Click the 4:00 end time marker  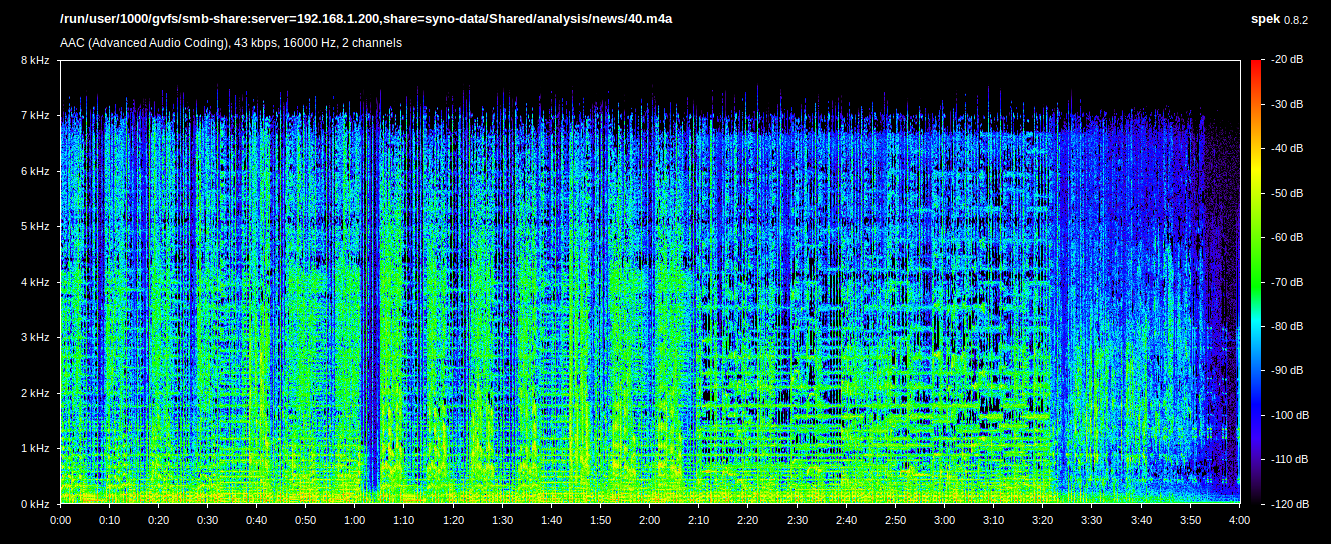click(1239, 521)
